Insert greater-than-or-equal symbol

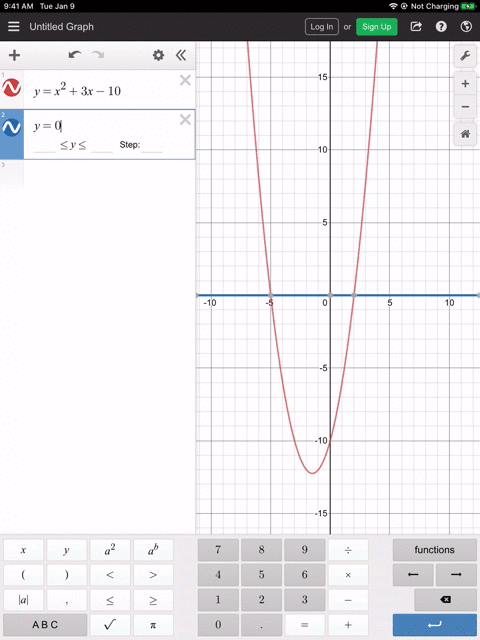(x=153, y=600)
